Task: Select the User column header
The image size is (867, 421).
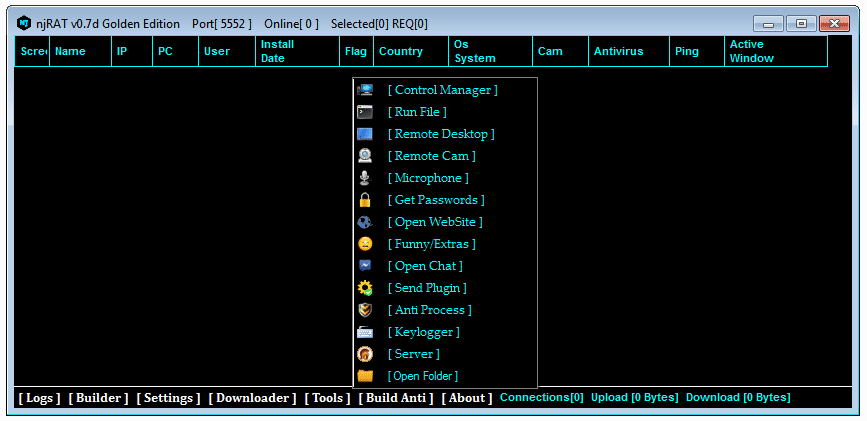Action: click(x=227, y=51)
